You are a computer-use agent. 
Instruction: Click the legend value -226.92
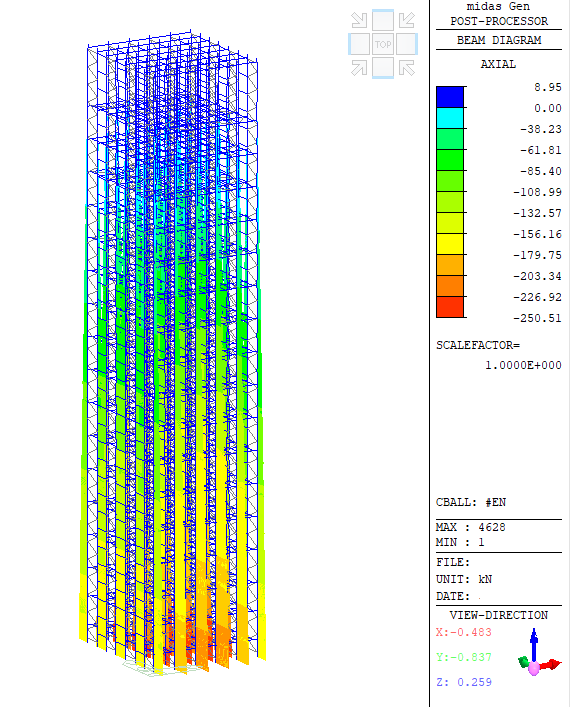537,297
